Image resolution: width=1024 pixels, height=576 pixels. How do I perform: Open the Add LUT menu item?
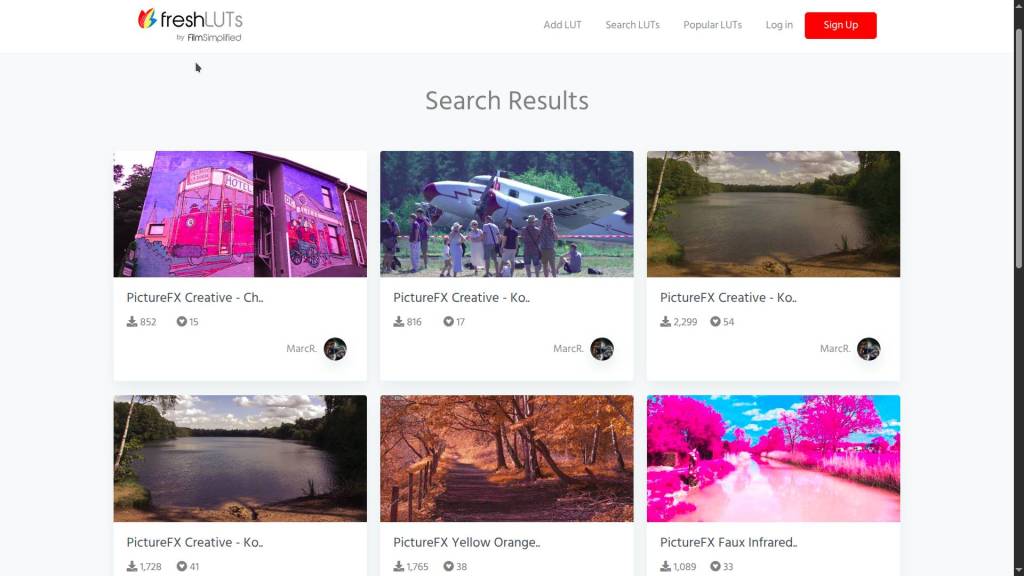click(x=562, y=25)
